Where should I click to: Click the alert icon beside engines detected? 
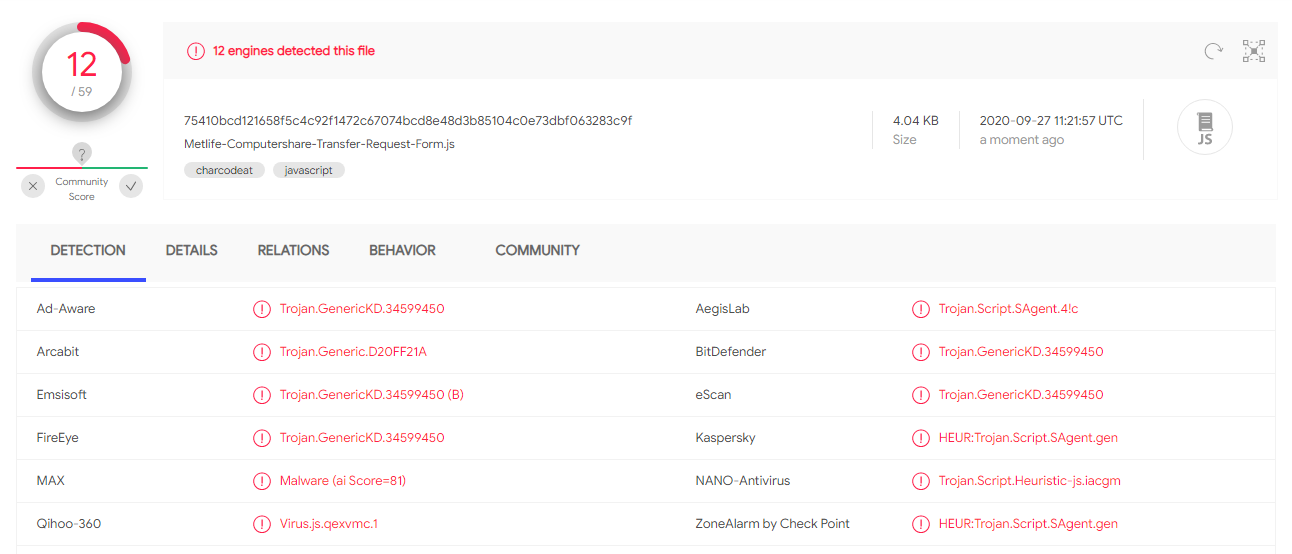196,51
